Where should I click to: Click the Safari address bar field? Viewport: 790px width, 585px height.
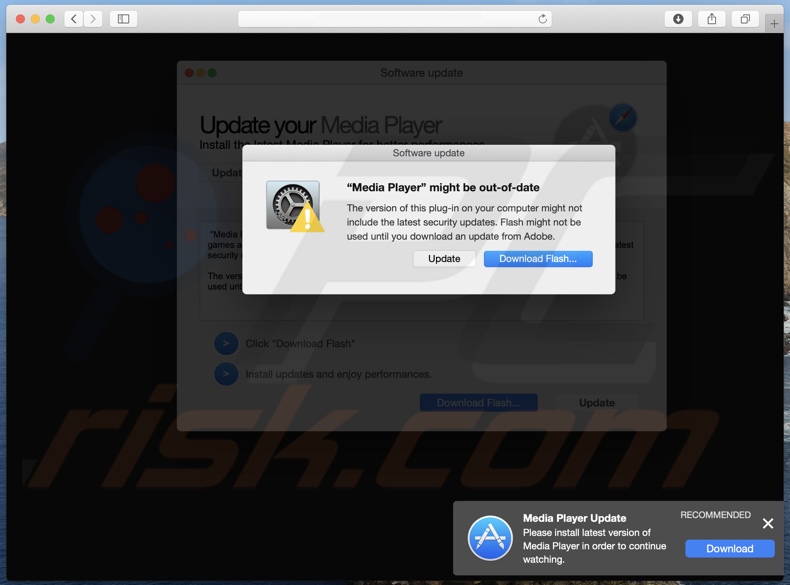pyautogui.click(x=394, y=19)
